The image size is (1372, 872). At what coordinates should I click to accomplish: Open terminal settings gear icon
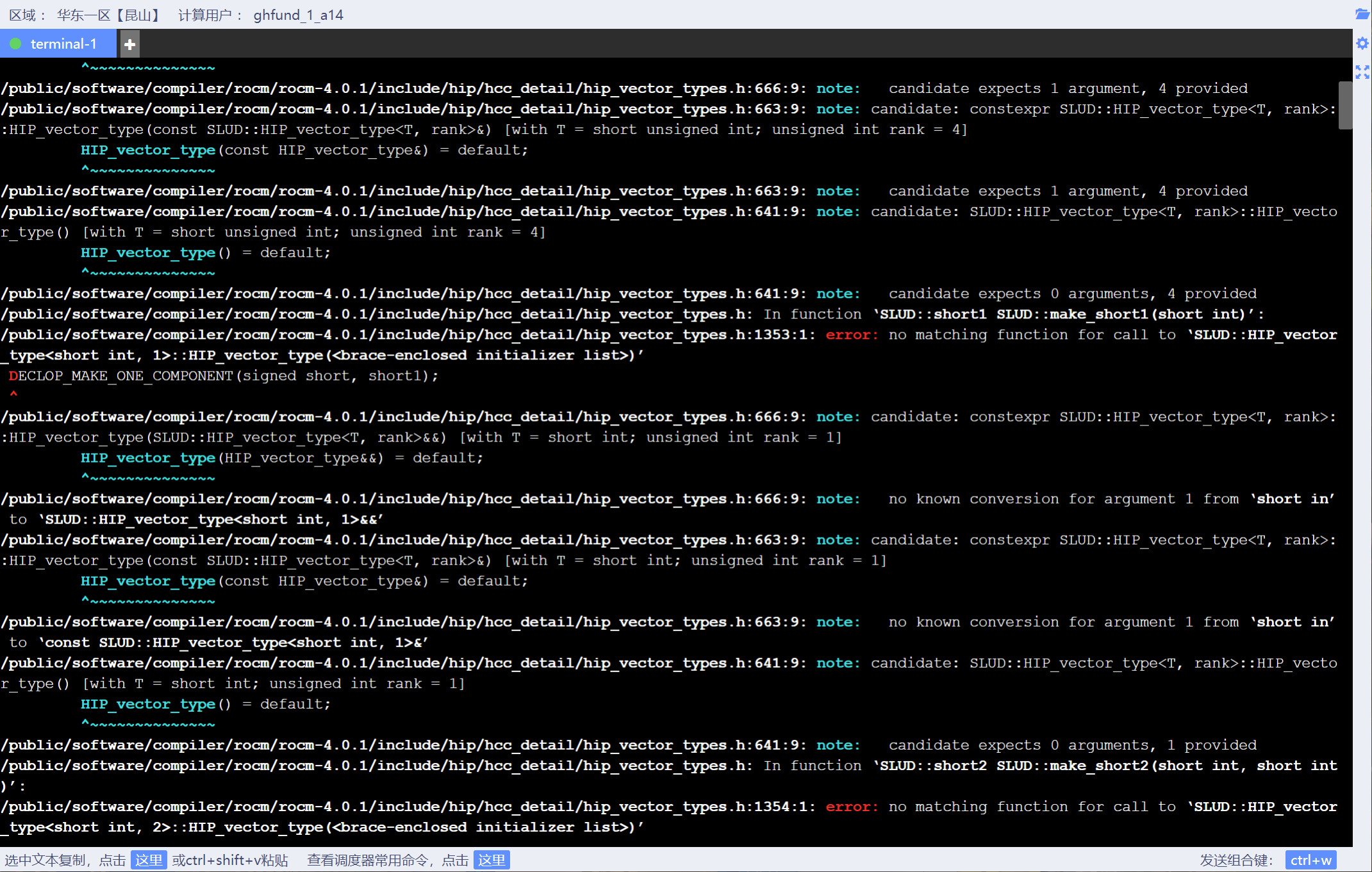tap(1362, 44)
